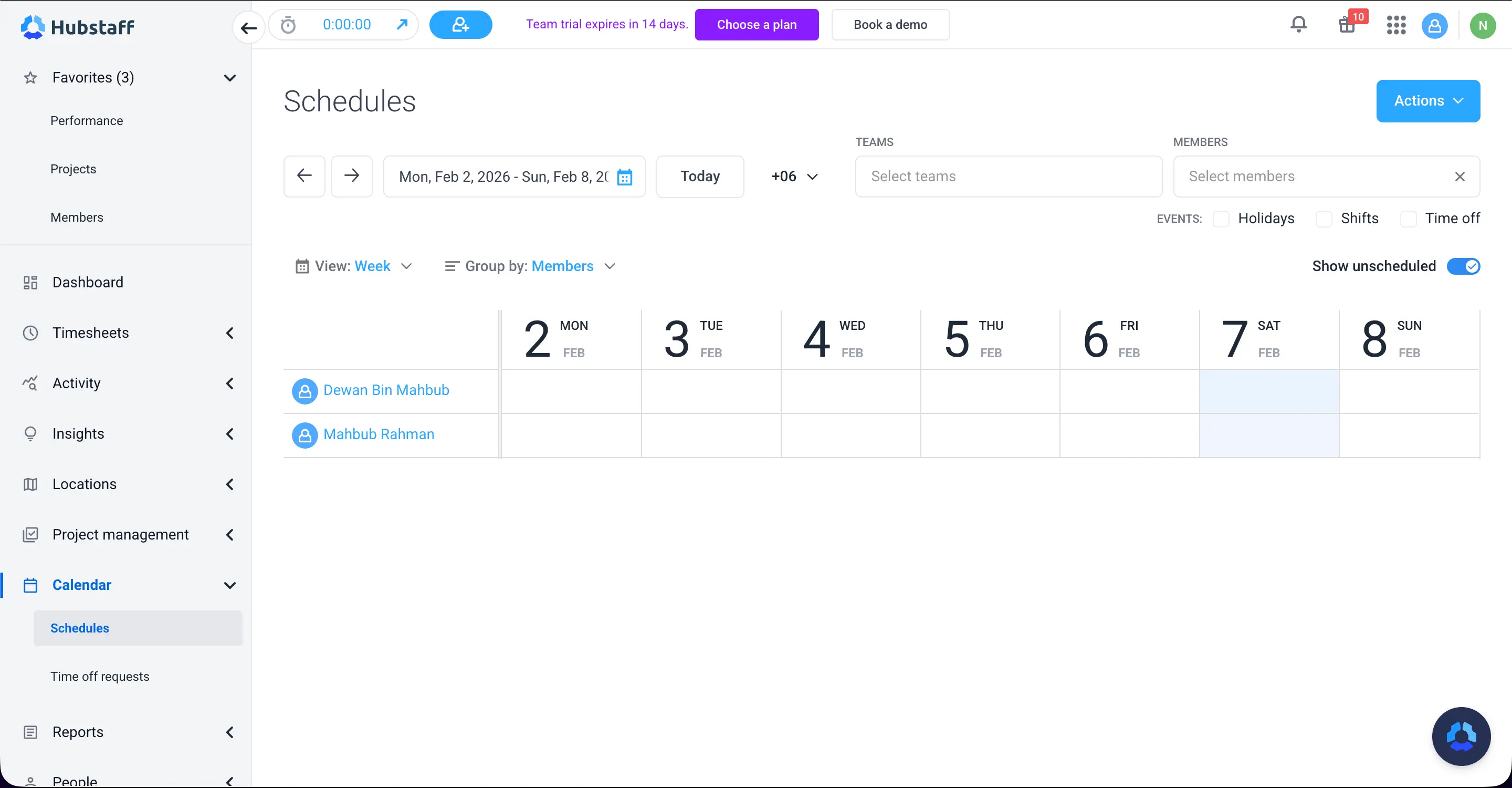
Task: Click the Insights lightbulb icon
Action: [x=30, y=434]
